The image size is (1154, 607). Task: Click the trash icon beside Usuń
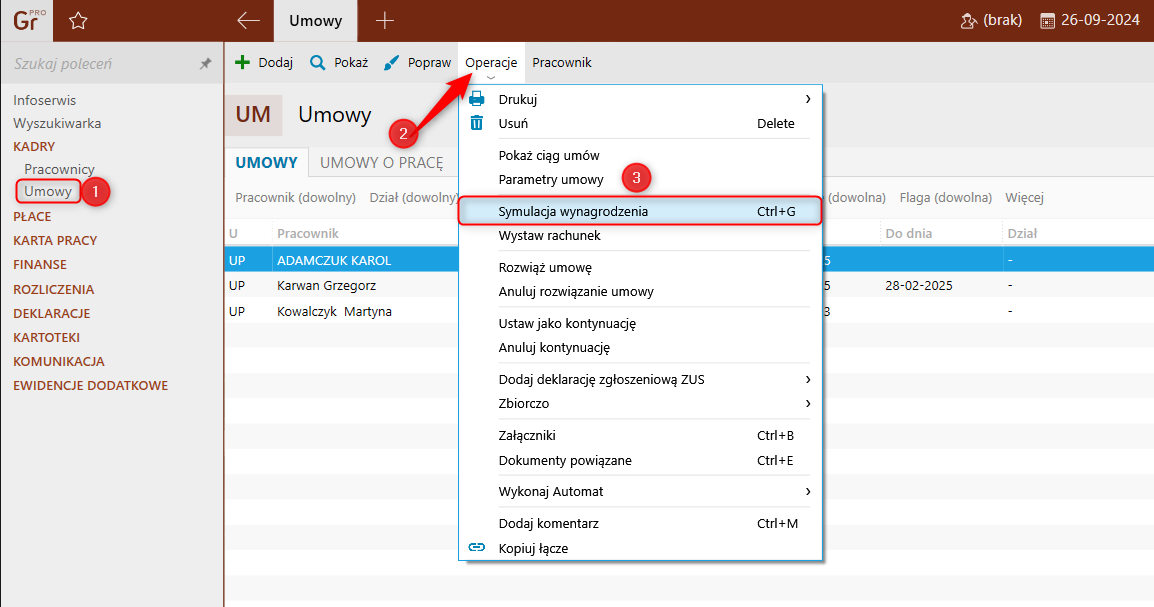tap(477, 123)
